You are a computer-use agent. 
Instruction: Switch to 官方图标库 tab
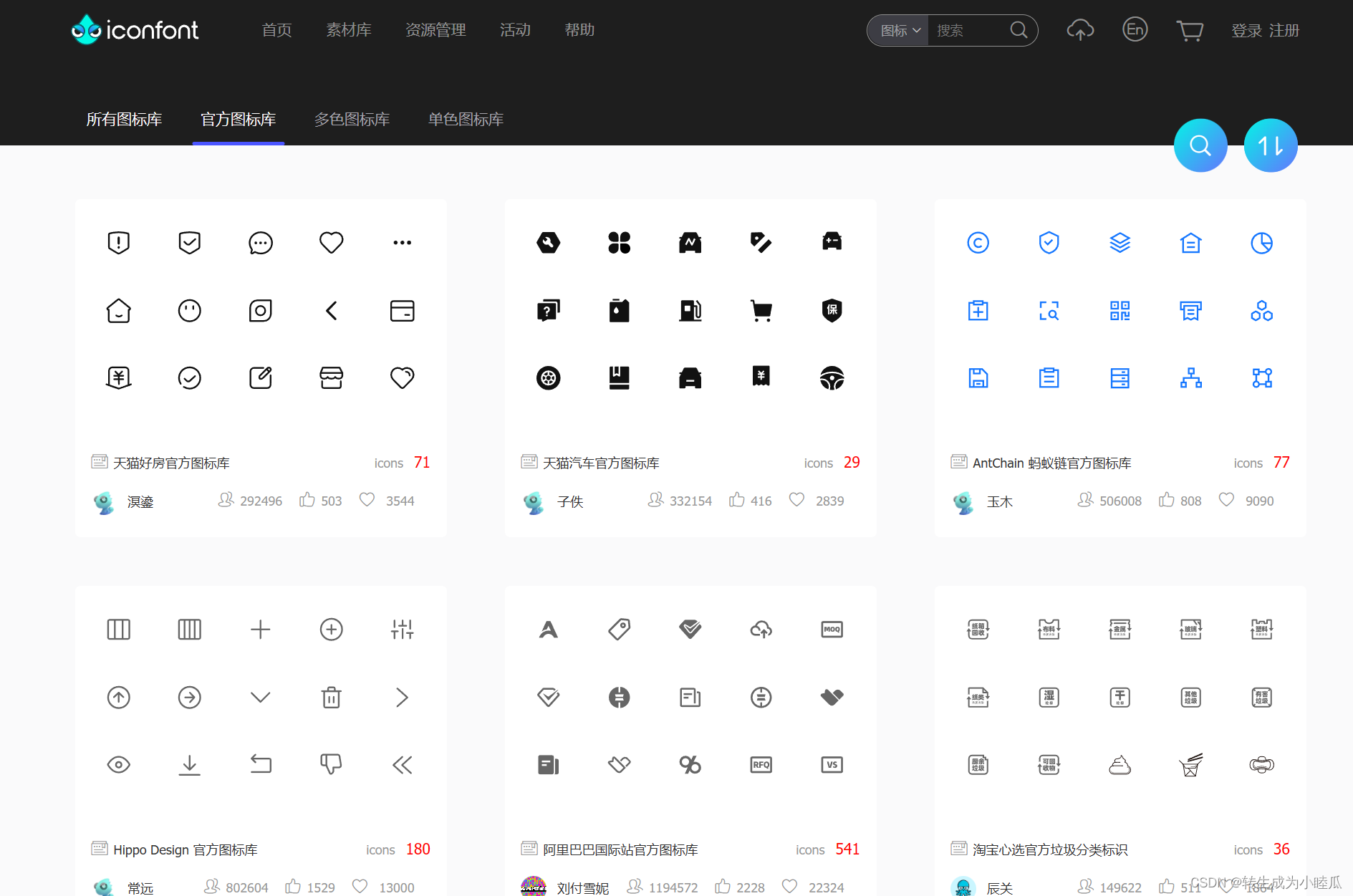[x=239, y=119]
